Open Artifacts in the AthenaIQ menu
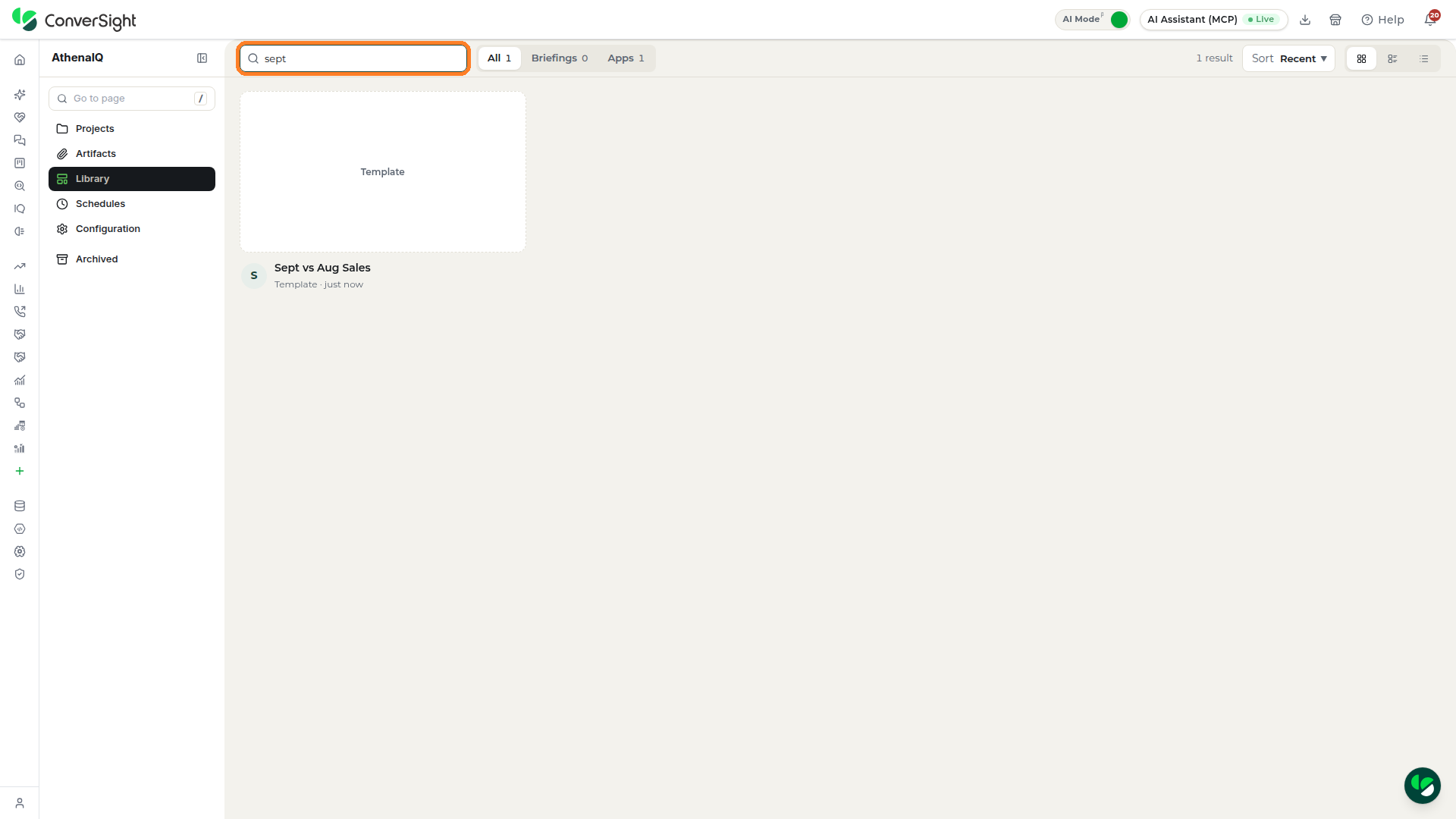This screenshot has height=819, width=1456. (132, 154)
